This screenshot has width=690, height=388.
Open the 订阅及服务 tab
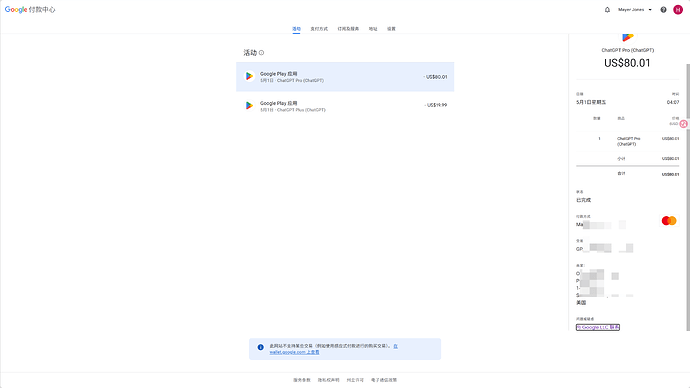348,29
